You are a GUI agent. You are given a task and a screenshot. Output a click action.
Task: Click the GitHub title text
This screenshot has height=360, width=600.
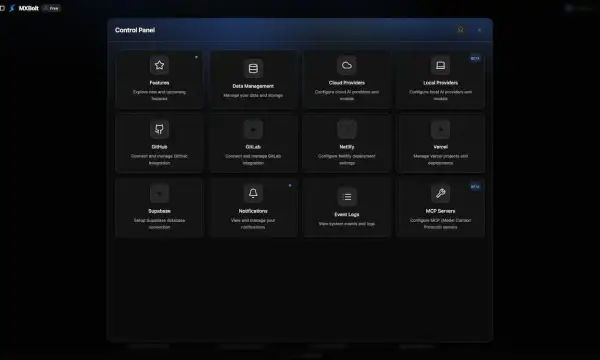pyautogui.click(x=159, y=147)
